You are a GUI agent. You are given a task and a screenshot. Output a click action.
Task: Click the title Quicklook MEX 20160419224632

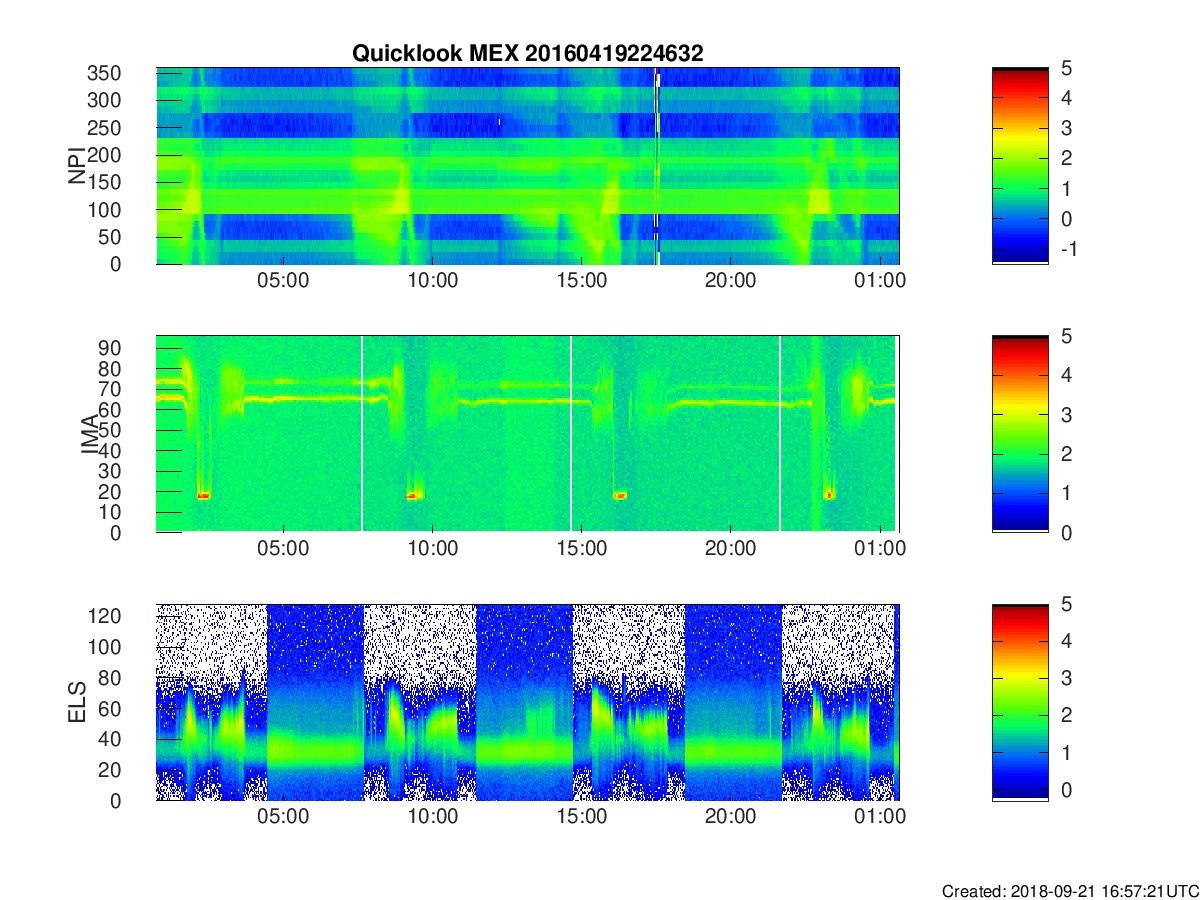click(x=527, y=53)
